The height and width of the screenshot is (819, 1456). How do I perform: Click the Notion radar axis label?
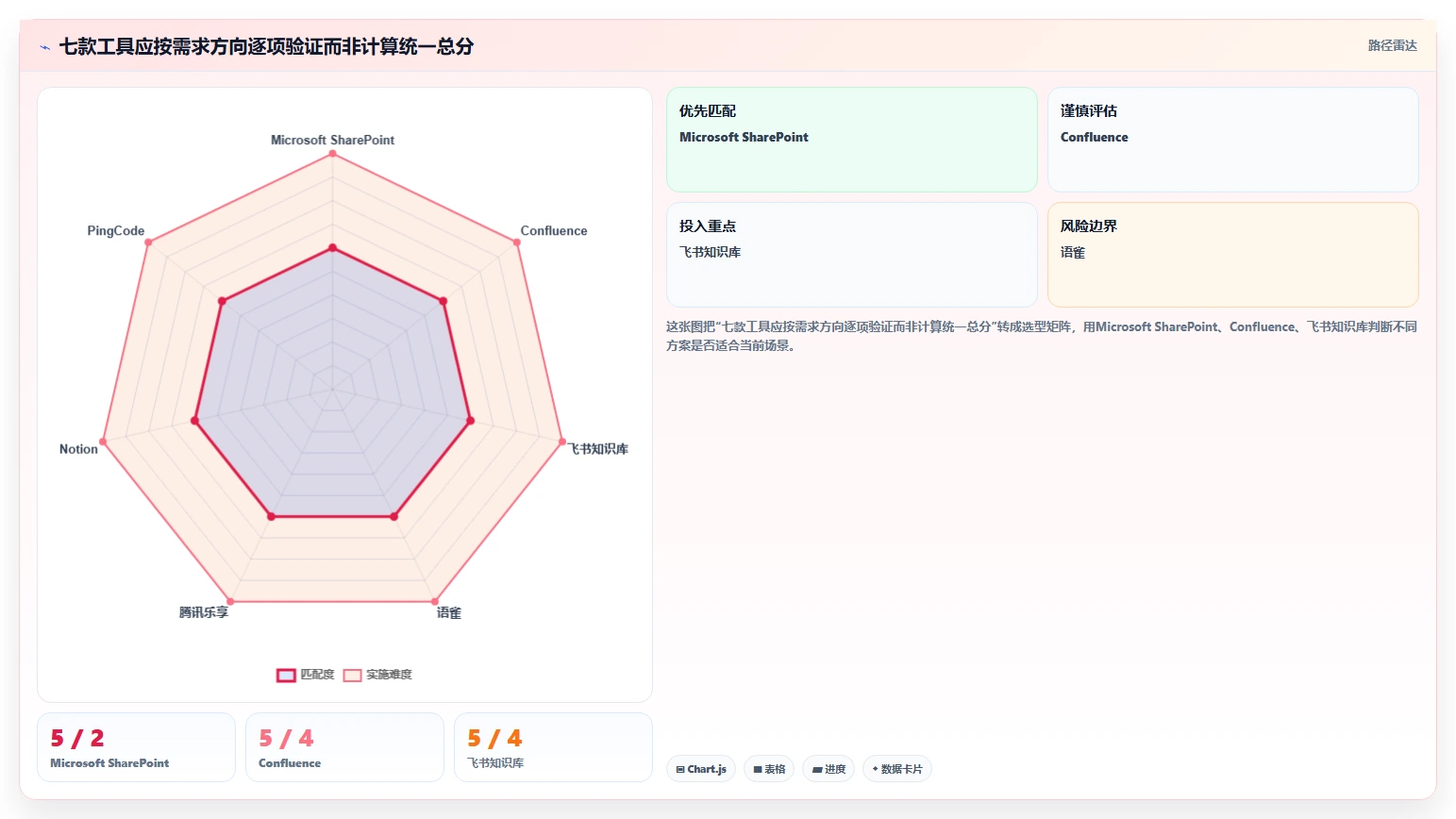[78, 449]
